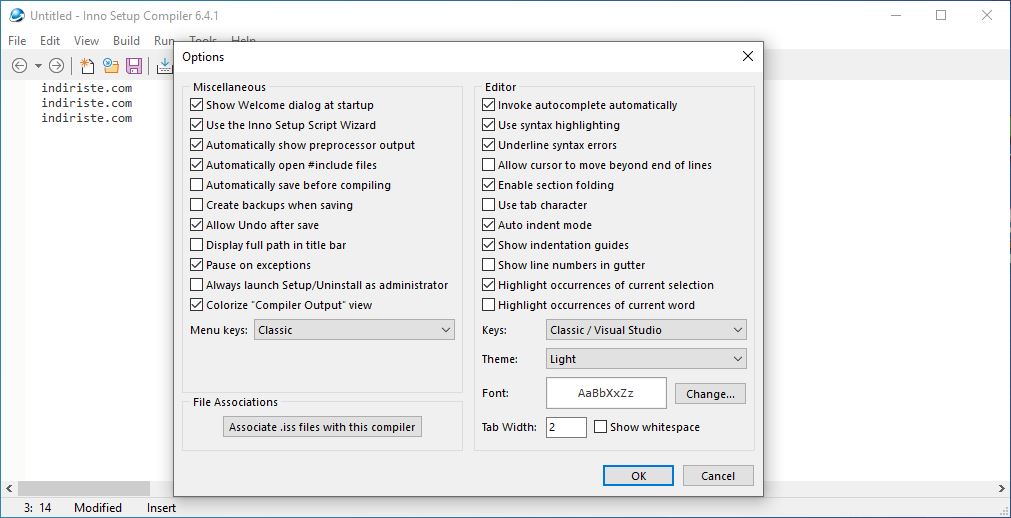Open the Menu keys dropdown
The image size is (1011, 518).
(x=354, y=330)
